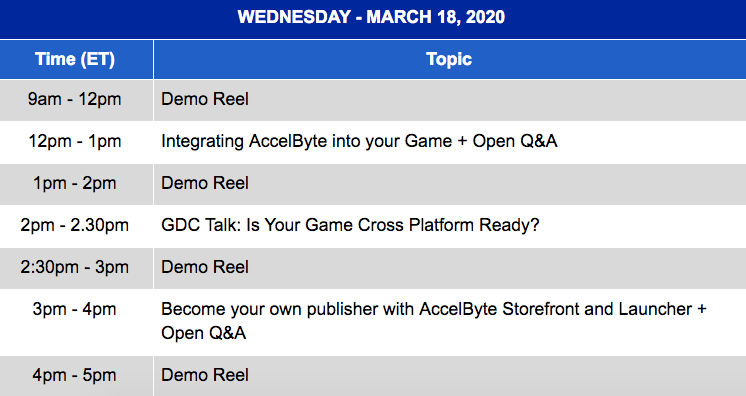
Task: Click the 12pm - 1pm time cell
Action: pyautogui.click(x=75, y=142)
